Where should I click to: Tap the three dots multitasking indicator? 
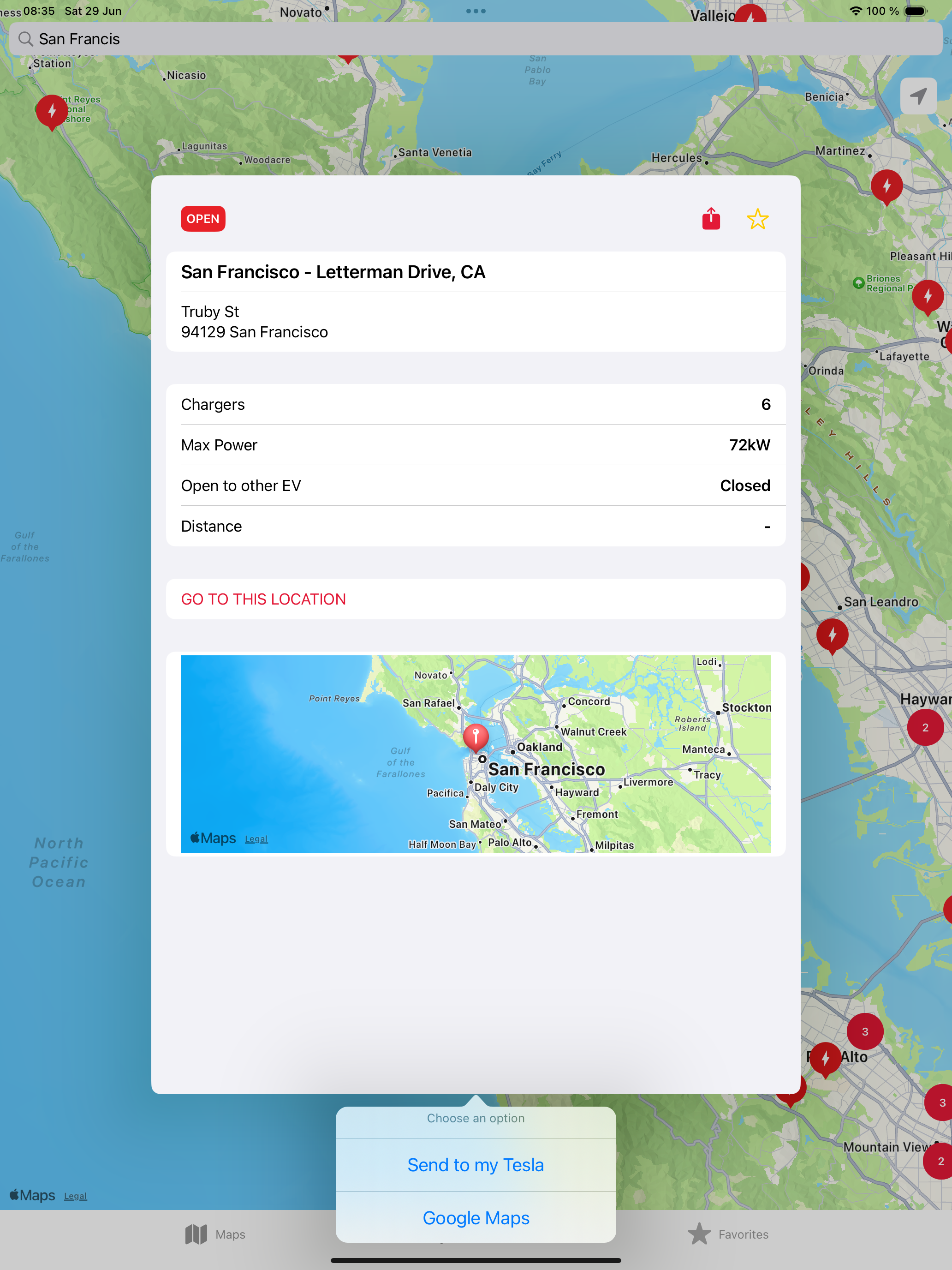[476, 11]
